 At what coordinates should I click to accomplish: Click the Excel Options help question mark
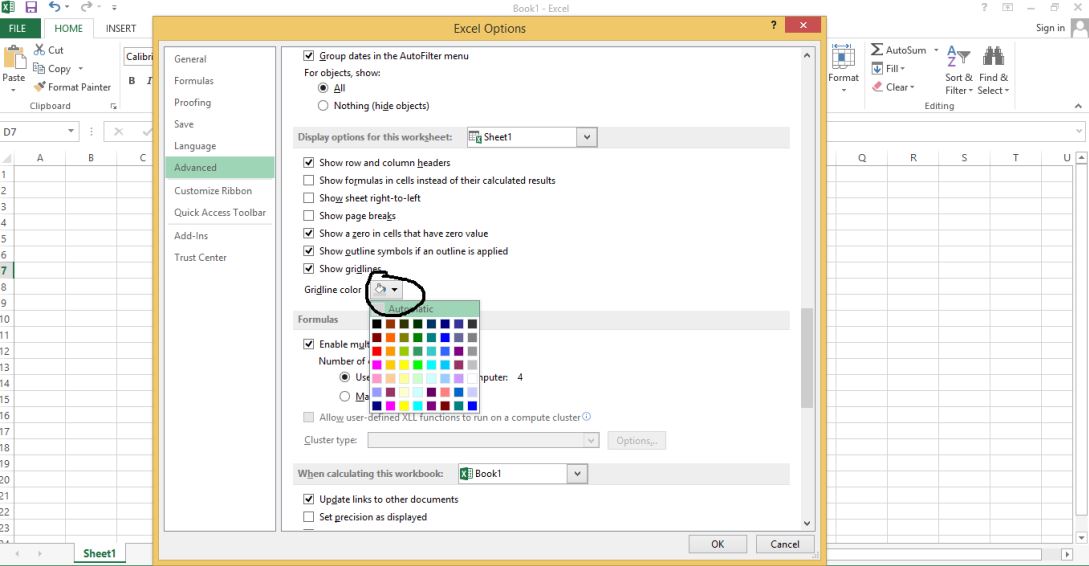pos(774,25)
